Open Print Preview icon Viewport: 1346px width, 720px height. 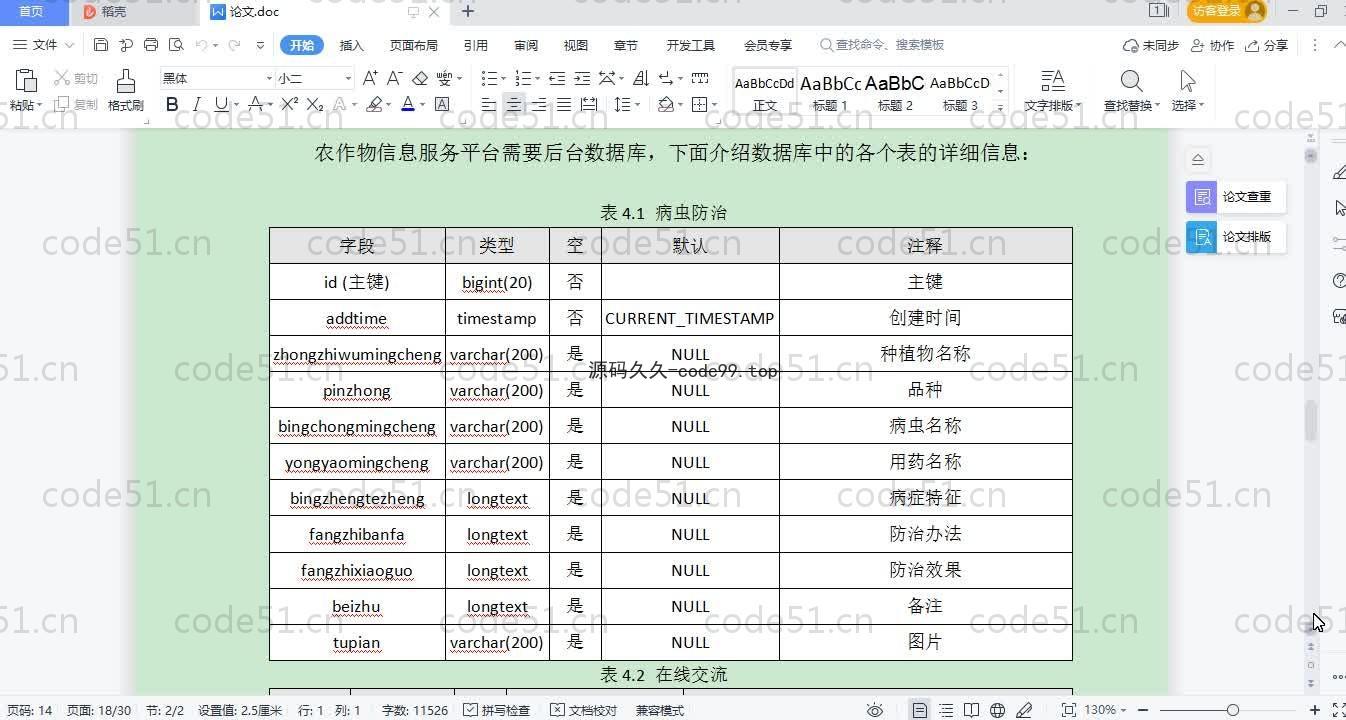(x=176, y=45)
